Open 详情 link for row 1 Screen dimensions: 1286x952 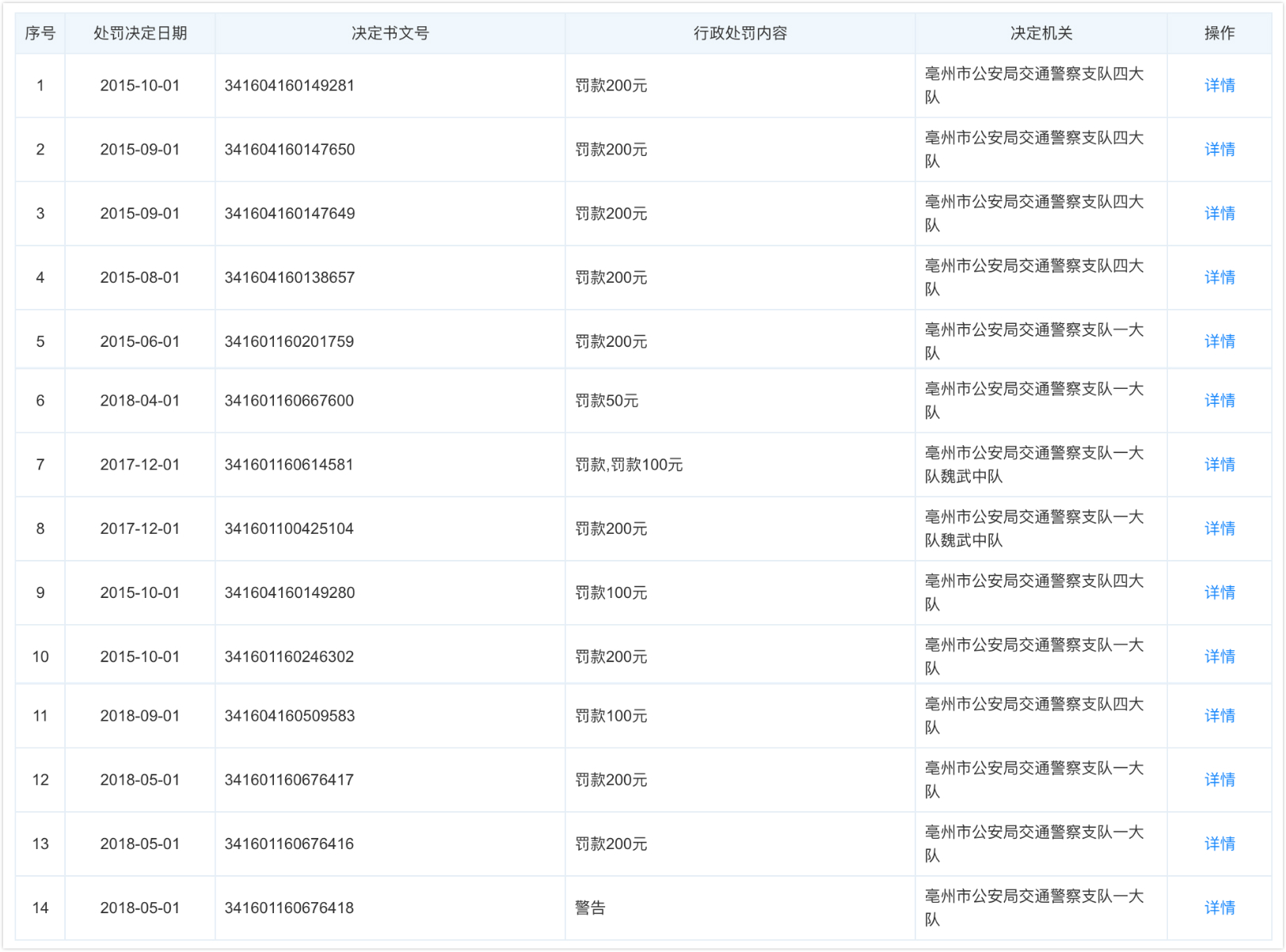1219,86
